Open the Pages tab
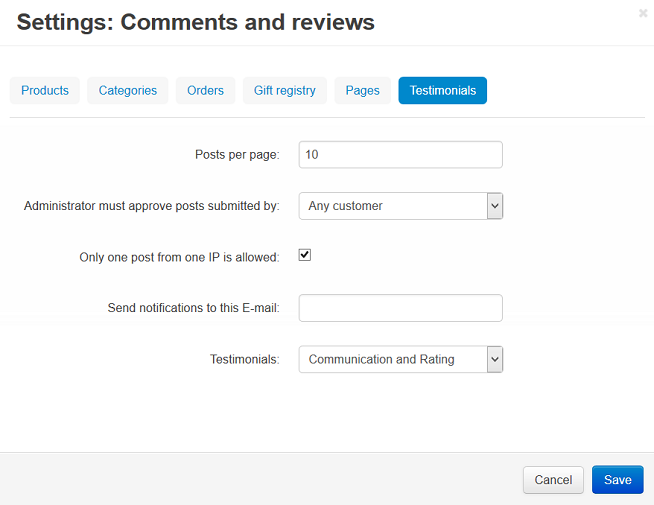The image size is (654, 505). 362,90
